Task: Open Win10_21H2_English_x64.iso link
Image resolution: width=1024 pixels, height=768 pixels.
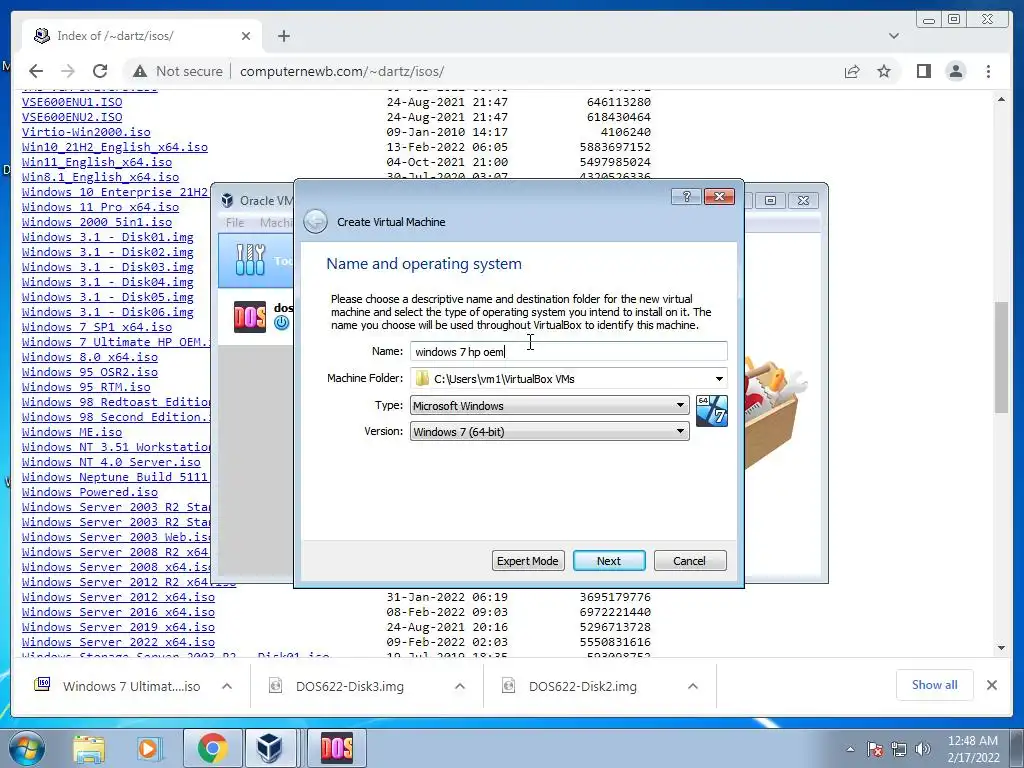Action: [x=115, y=147]
